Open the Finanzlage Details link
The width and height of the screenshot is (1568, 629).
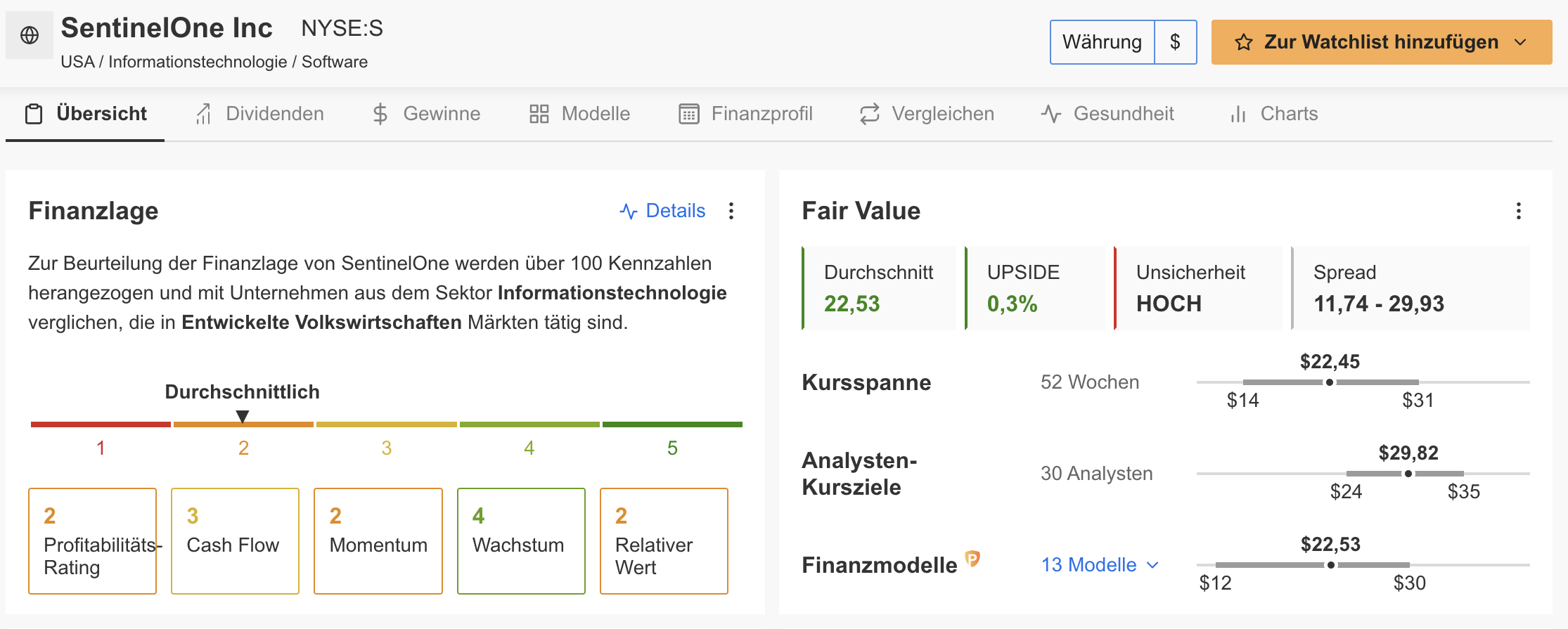(x=662, y=211)
